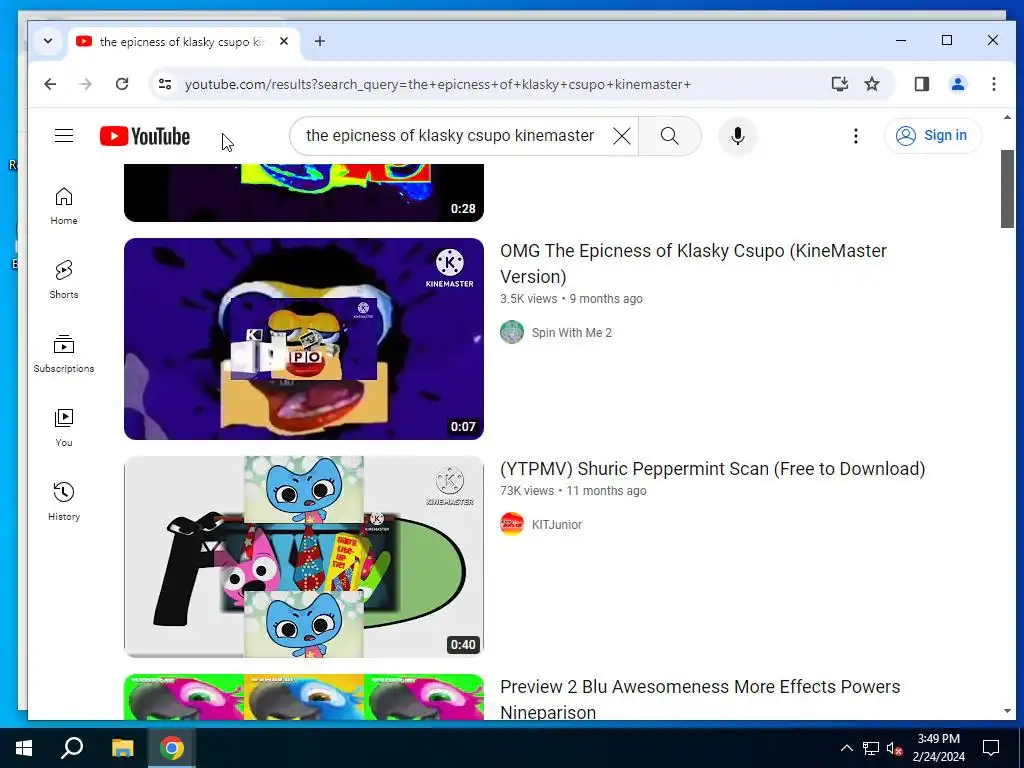The width and height of the screenshot is (1024, 768).
Task: Go forward in Chrome
Action: coord(86,84)
